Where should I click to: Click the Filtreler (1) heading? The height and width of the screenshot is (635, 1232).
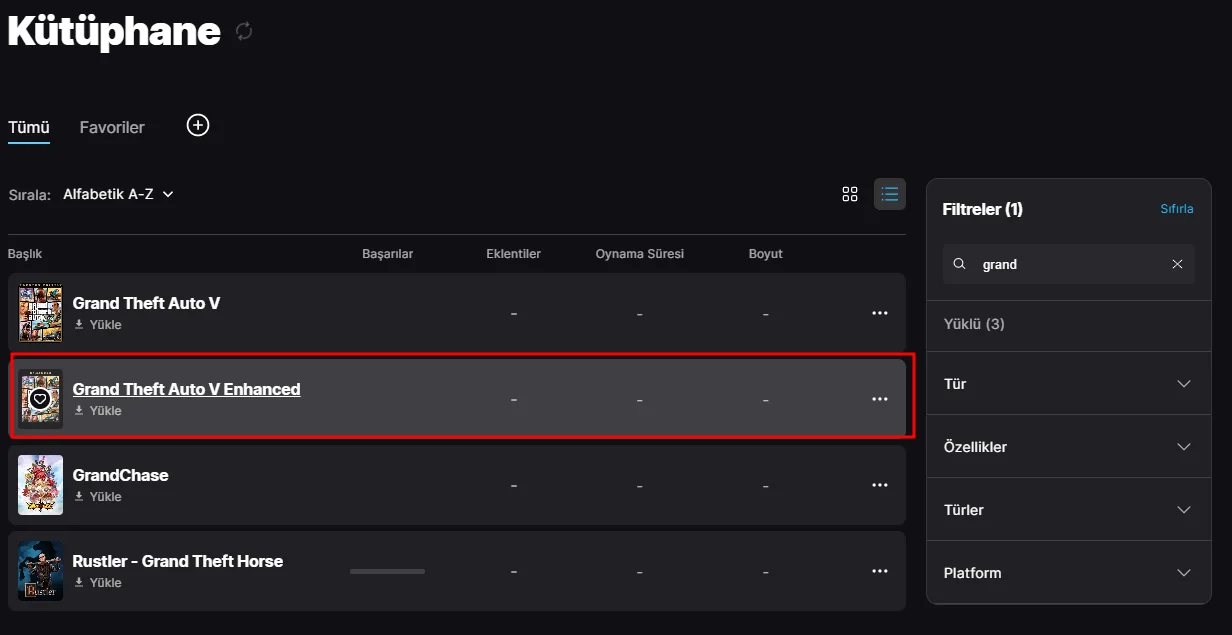click(983, 209)
